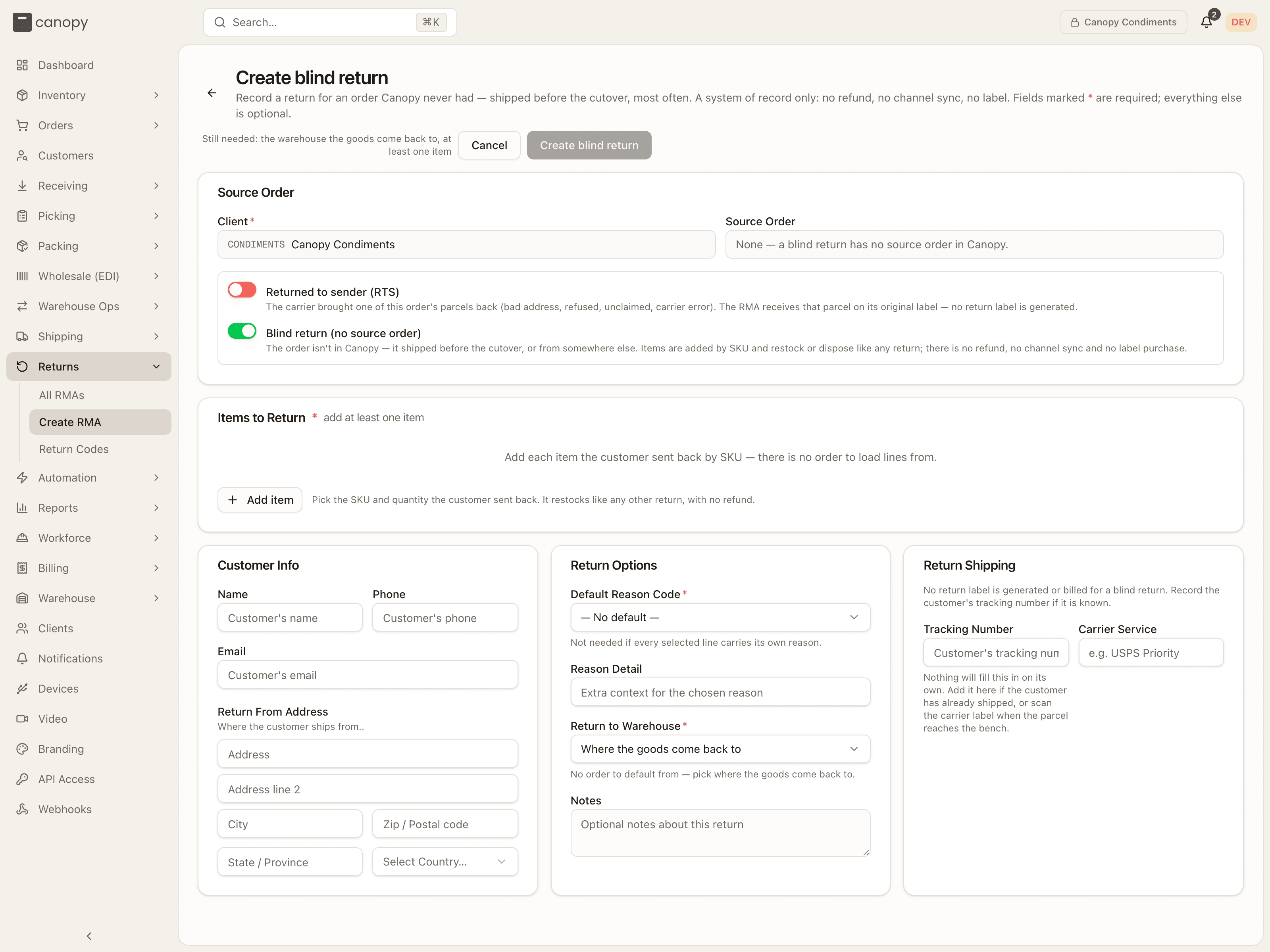Click the Returns circular-arrow icon

click(22, 366)
